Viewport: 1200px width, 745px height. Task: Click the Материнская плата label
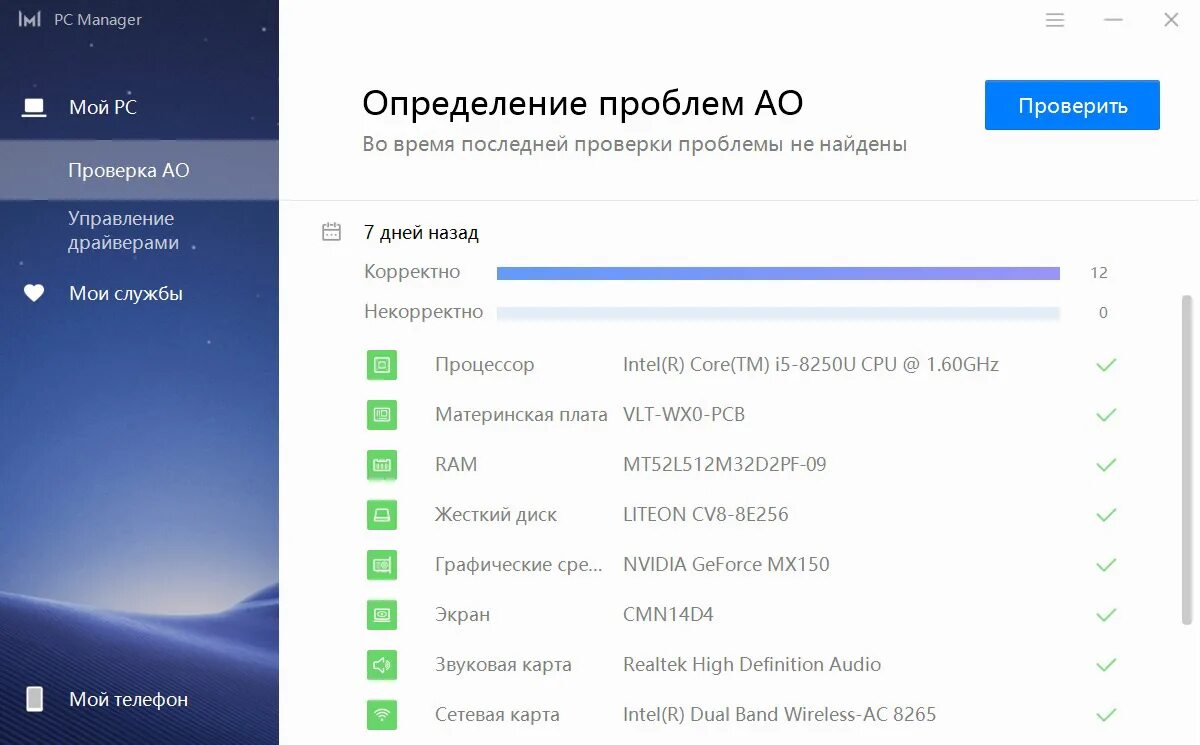[521, 415]
